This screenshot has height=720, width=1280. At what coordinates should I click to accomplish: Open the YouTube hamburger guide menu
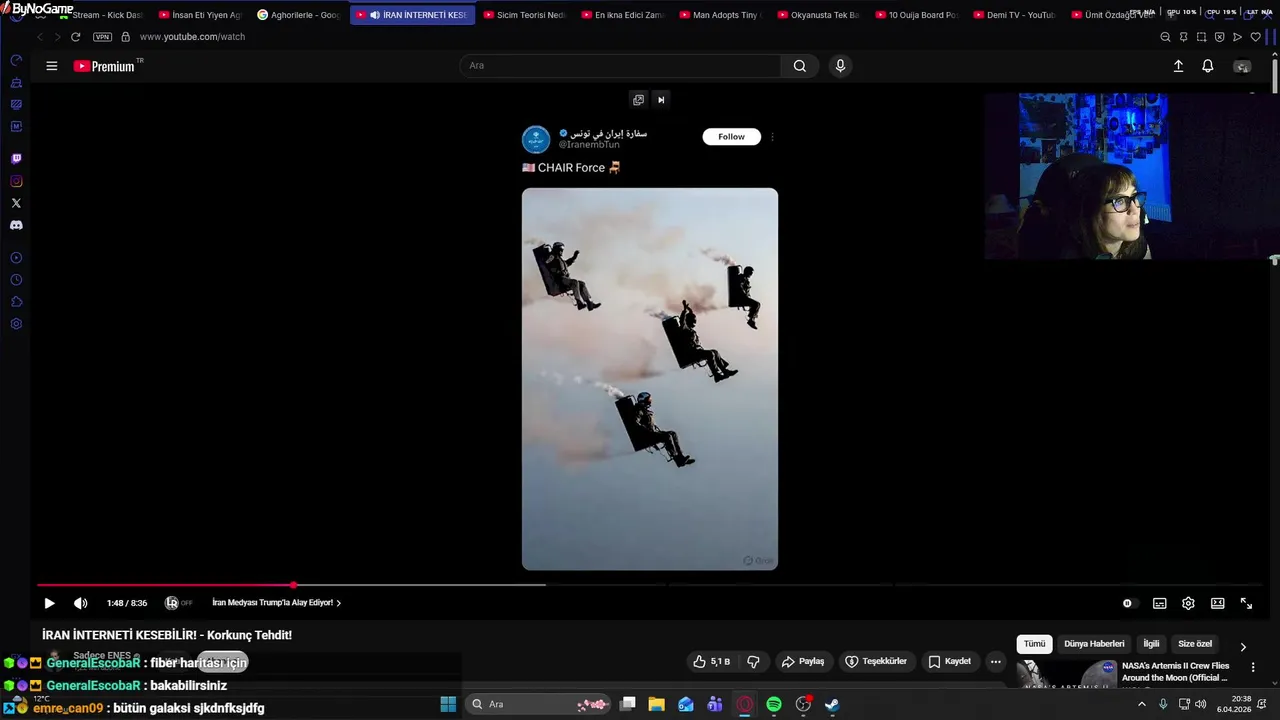point(51,66)
